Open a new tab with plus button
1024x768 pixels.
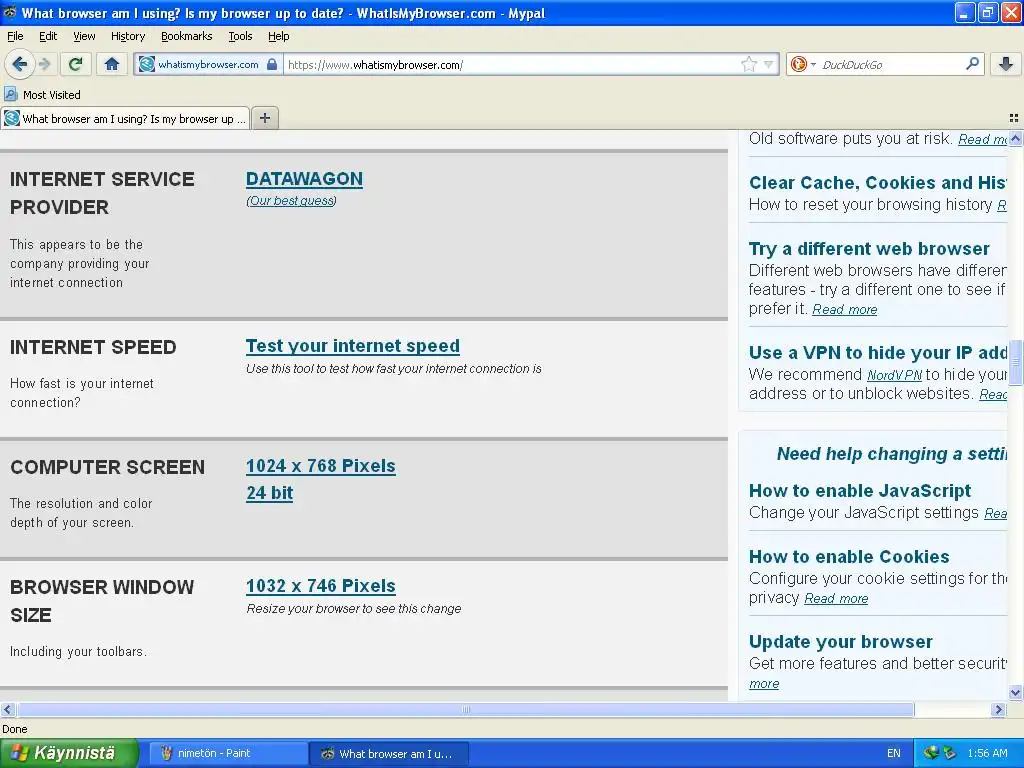tap(264, 118)
